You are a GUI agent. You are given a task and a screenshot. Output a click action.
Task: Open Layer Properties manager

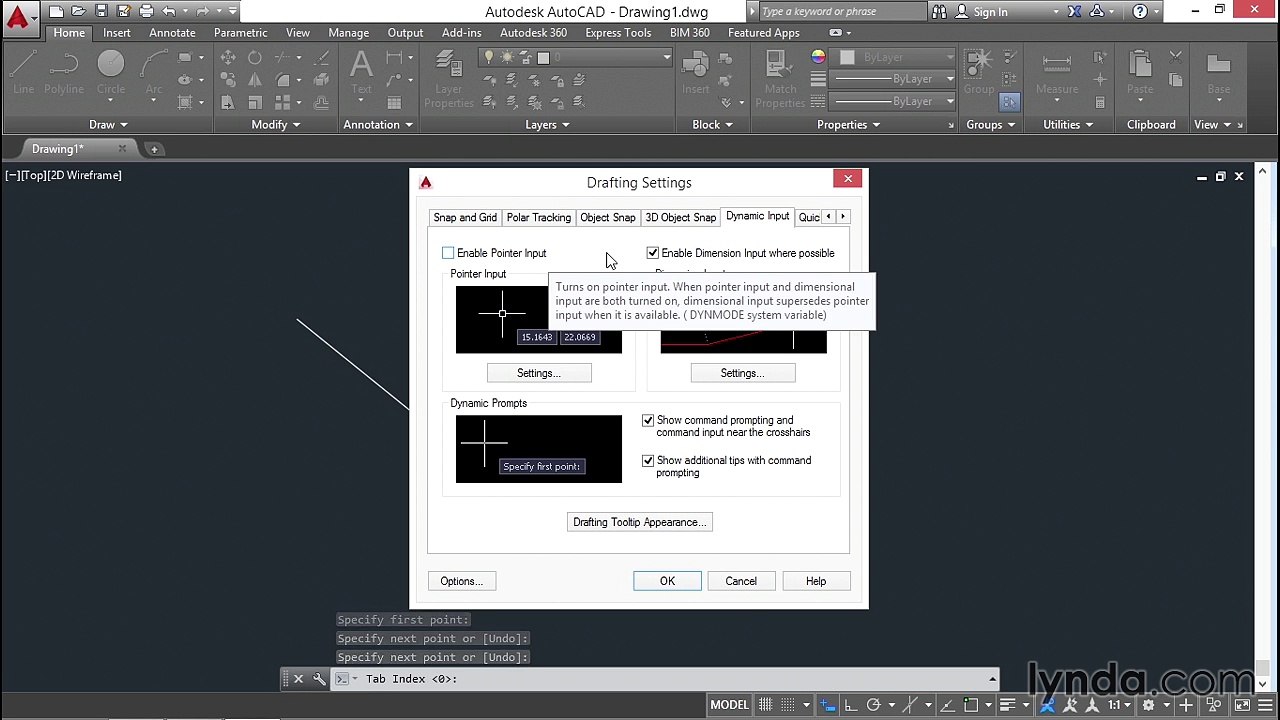[x=448, y=78]
